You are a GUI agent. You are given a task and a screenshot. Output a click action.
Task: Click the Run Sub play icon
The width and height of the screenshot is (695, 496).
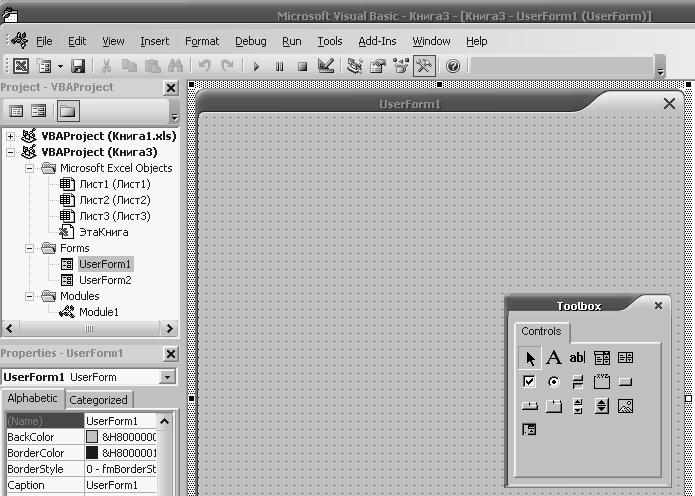coord(256,66)
